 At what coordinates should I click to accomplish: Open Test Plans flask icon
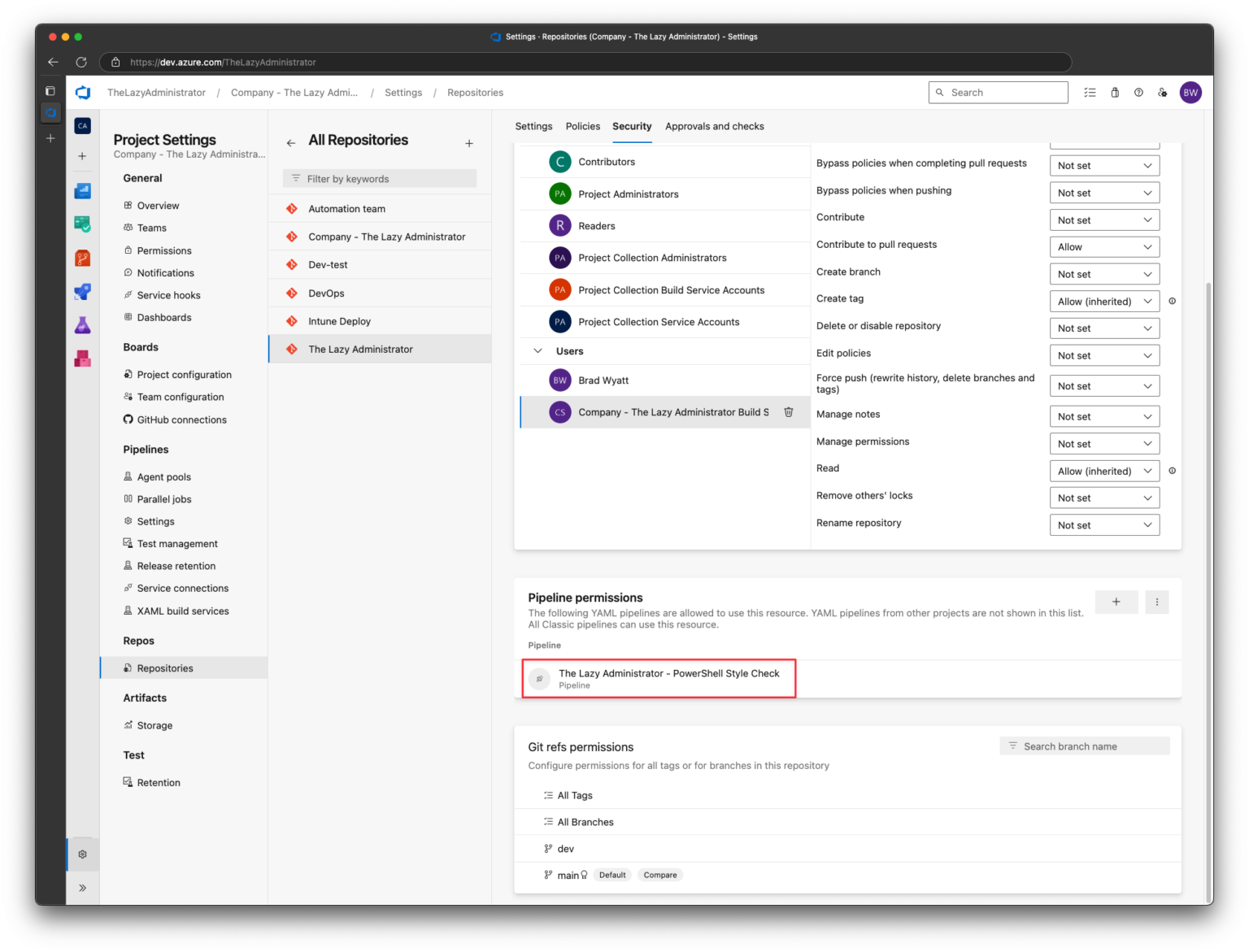pos(83,325)
